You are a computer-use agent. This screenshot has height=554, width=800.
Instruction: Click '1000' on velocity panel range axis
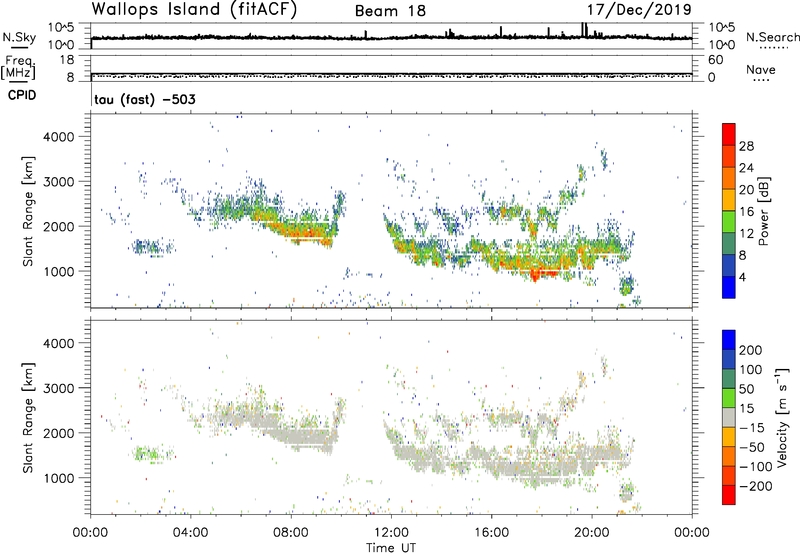click(x=58, y=478)
